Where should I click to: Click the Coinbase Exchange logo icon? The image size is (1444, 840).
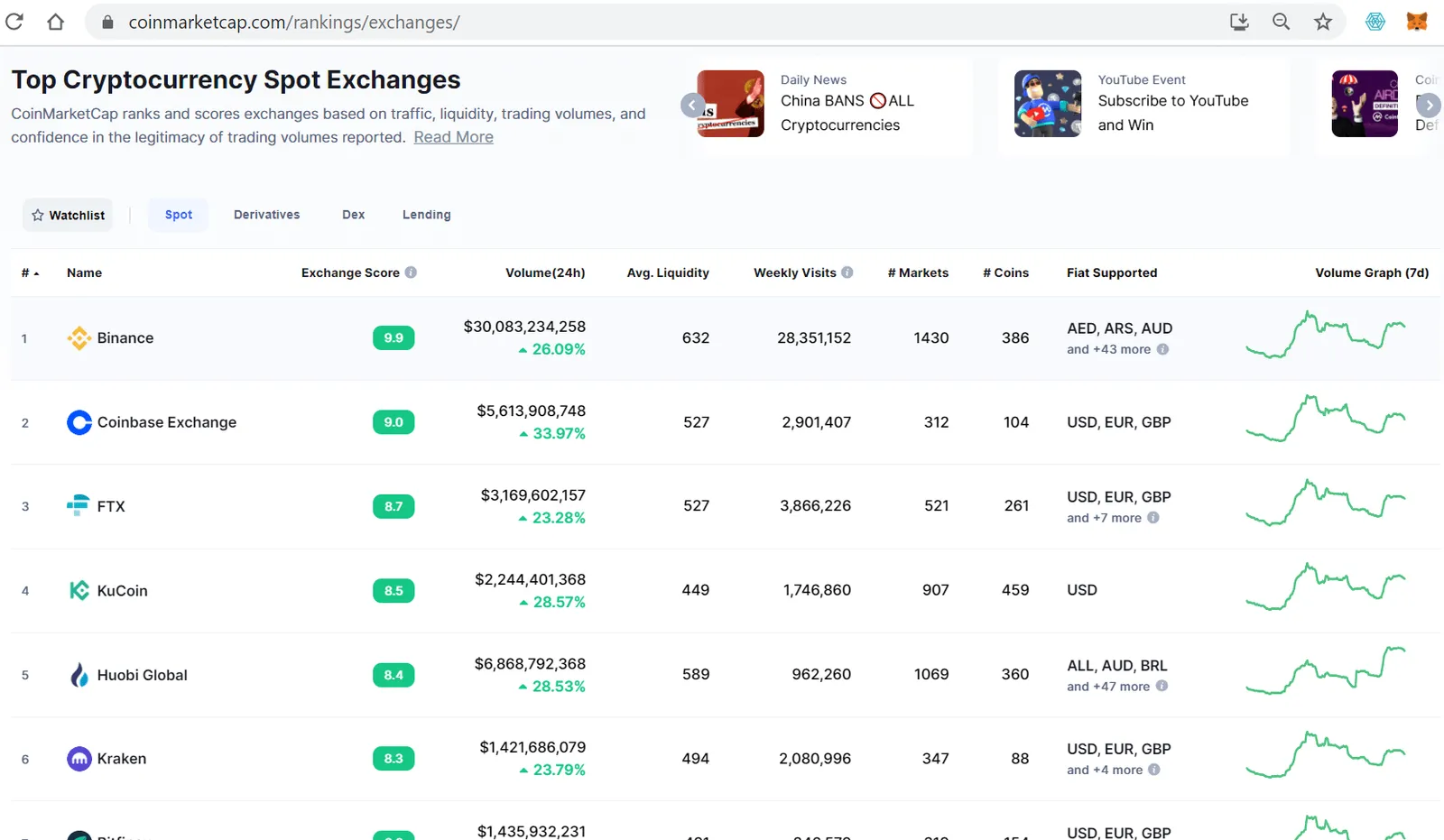[x=79, y=422]
